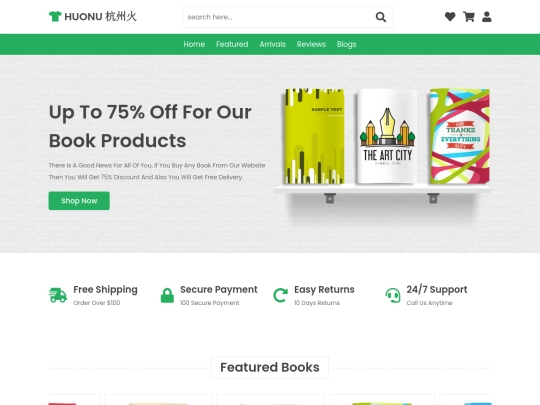
Task: Select the yellow-green Sample Text book cover
Action: pyautogui.click(x=313, y=136)
